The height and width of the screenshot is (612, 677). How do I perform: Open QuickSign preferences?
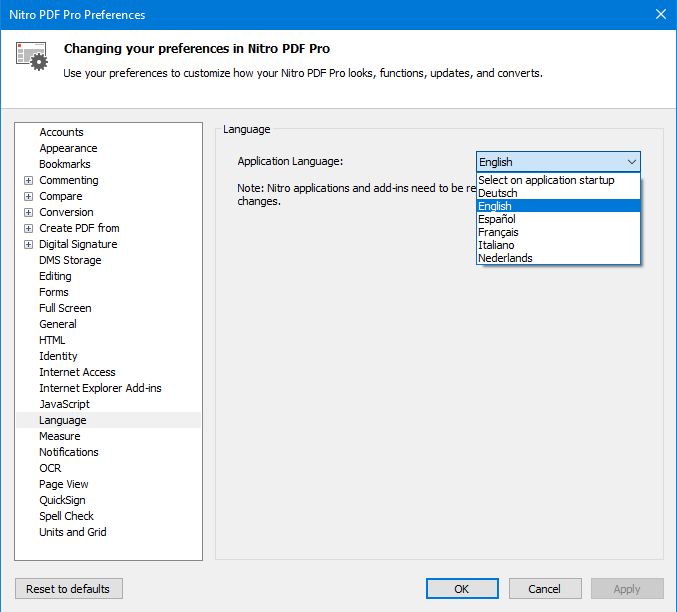pyautogui.click(x=62, y=500)
